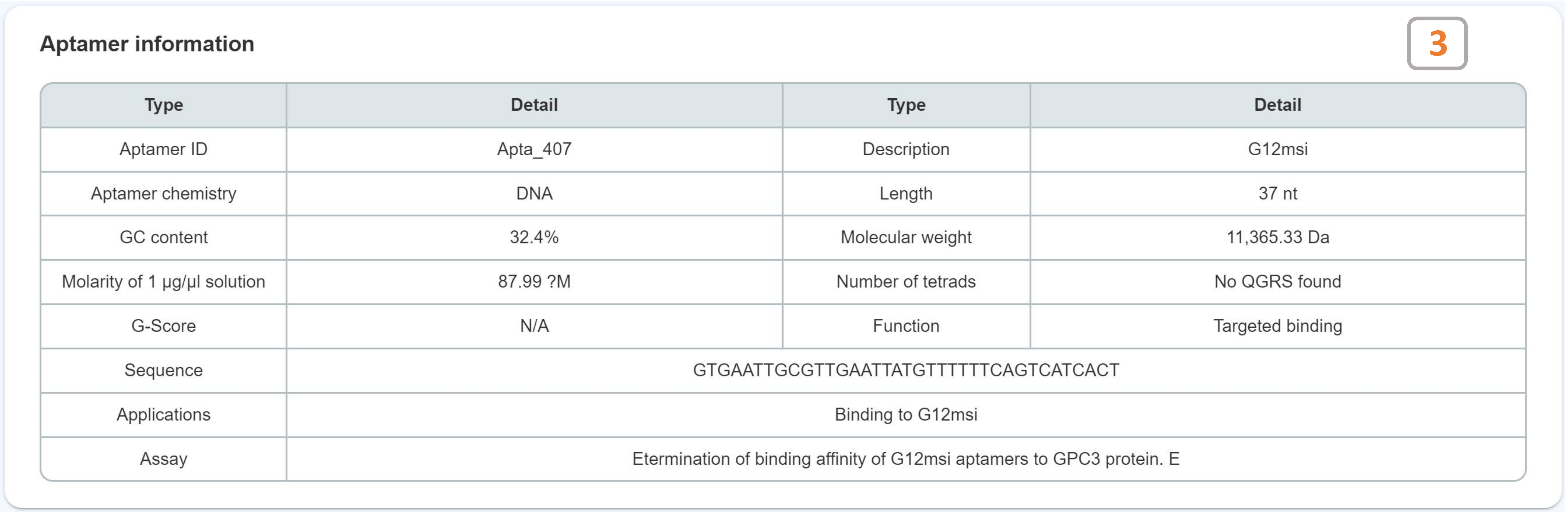1568x513 pixels.
Task: Click the No QGRS found cell
Action: click(1277, 282)
